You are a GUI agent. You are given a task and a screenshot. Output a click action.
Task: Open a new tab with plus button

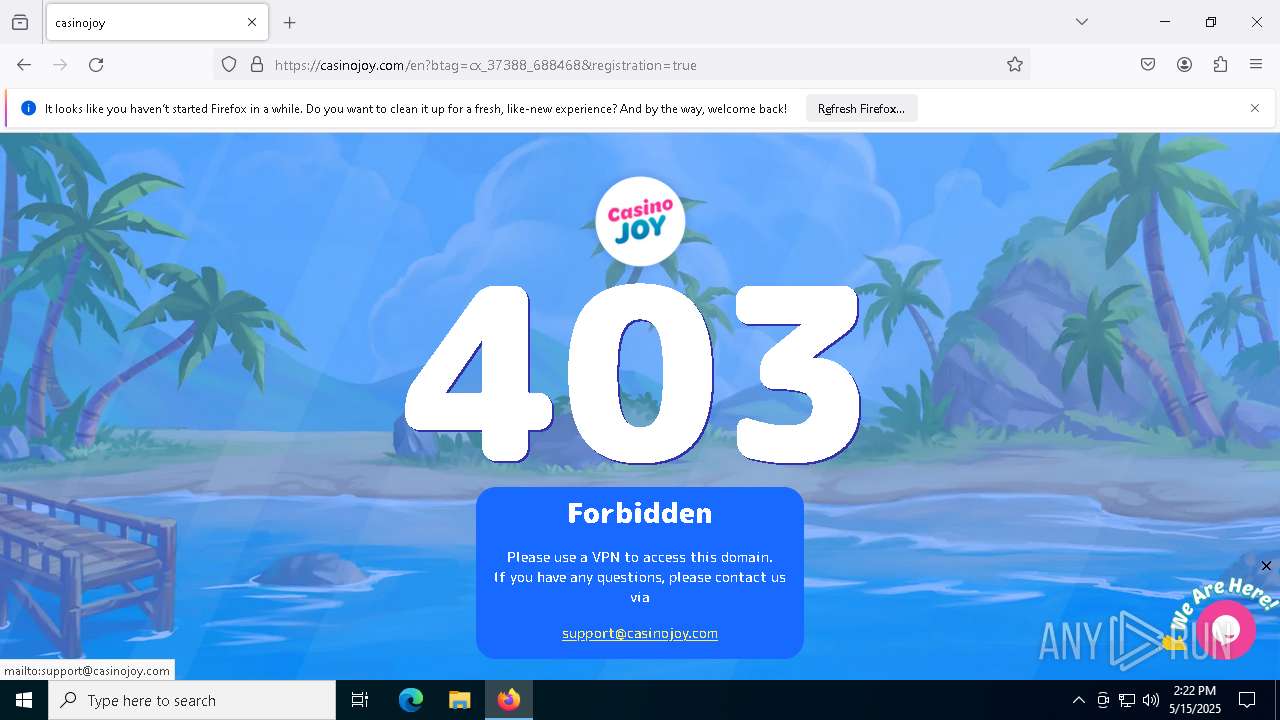290,22
